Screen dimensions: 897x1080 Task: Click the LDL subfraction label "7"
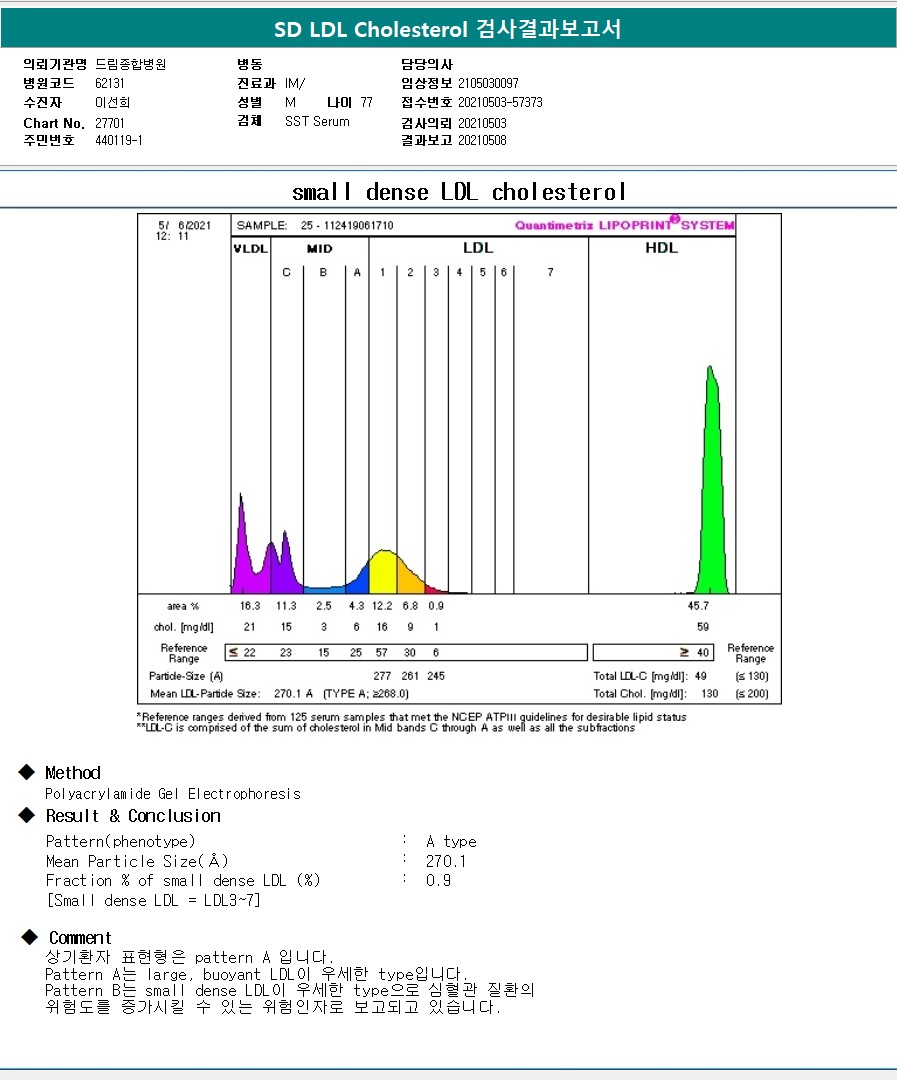[x=550, y=273]
